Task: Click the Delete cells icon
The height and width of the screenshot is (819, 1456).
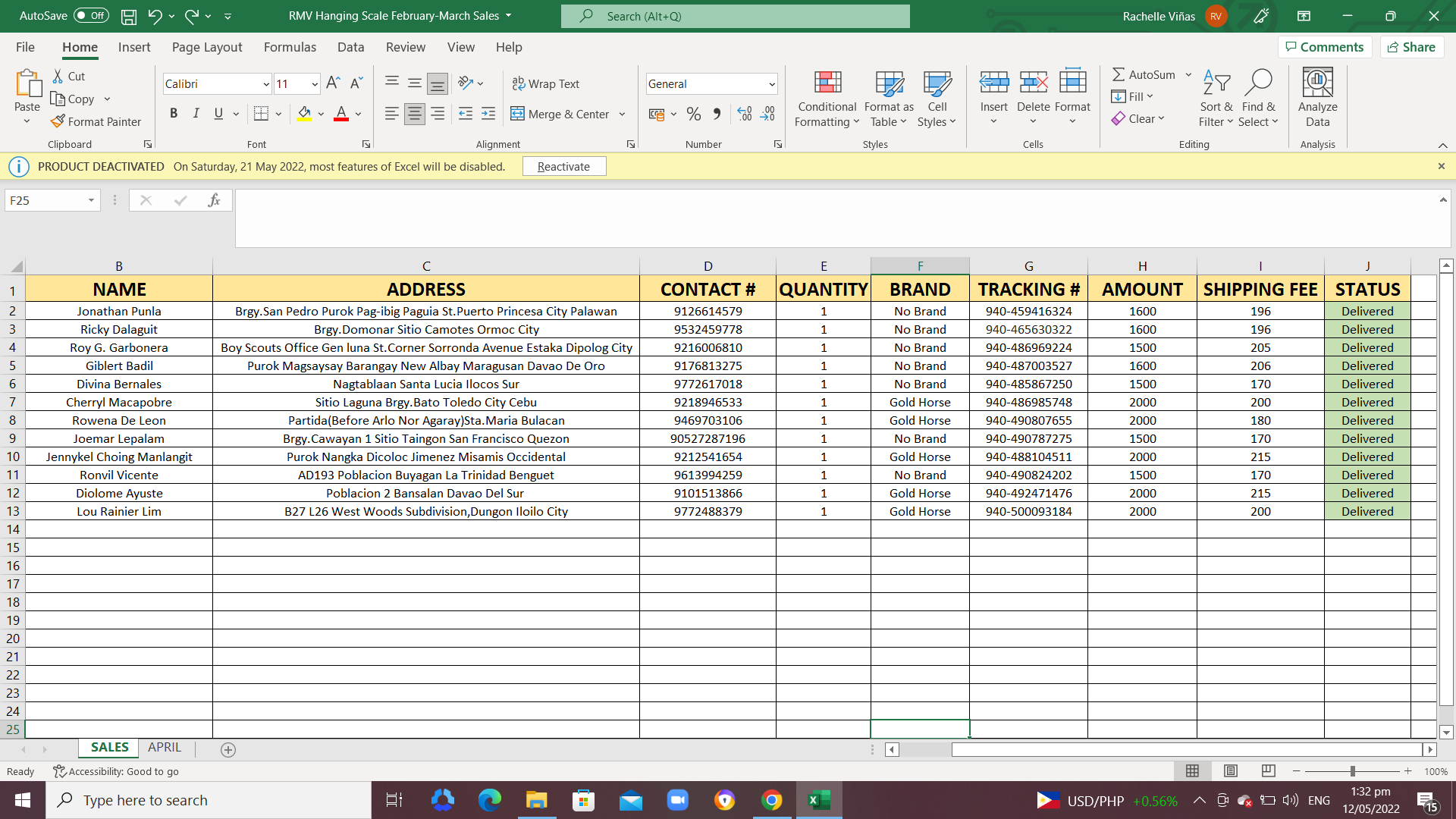Action: pos(1033,82)
